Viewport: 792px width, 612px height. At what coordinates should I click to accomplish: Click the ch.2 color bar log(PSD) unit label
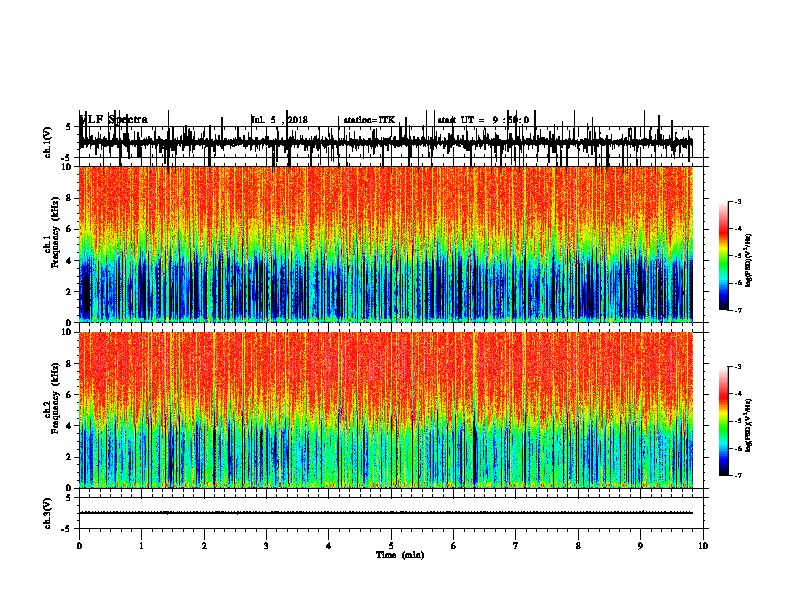[x=748, y=425]
